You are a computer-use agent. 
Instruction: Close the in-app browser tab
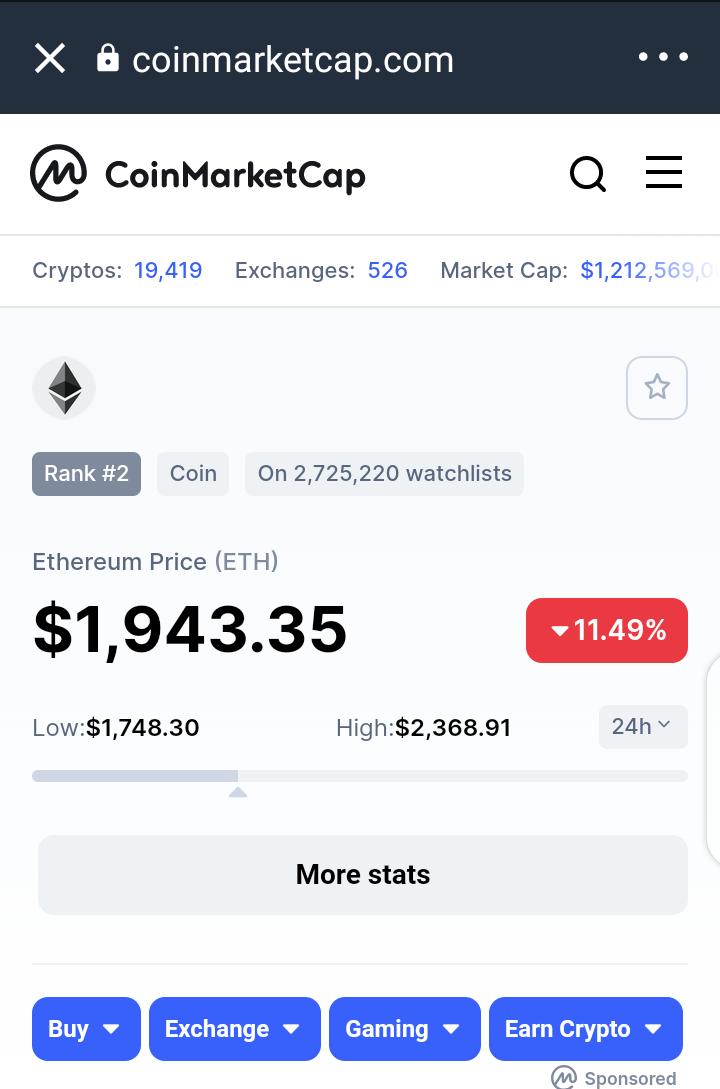(x=50, y=58)
